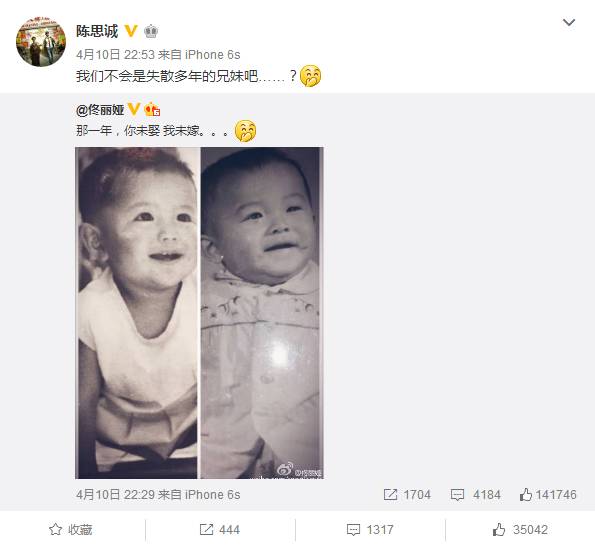Open 陈思诚's profile avatar
The image size is (595, 545).
point(41,41)
